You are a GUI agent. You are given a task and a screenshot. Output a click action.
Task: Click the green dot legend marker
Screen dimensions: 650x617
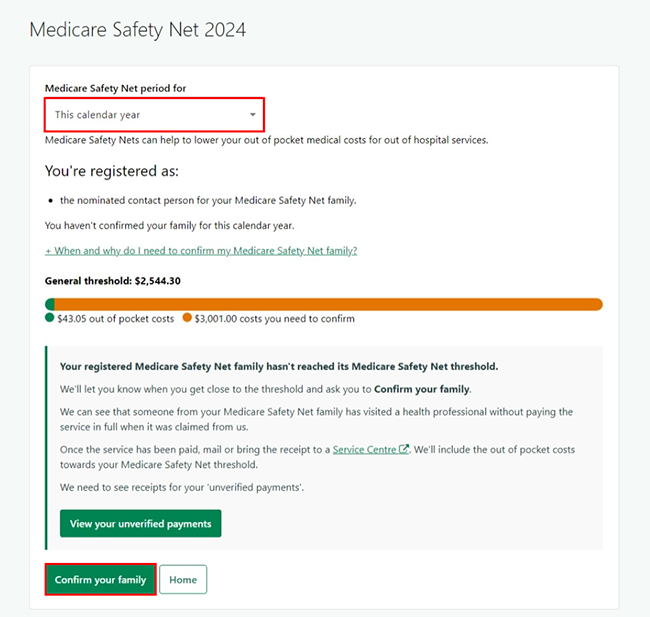50,319
